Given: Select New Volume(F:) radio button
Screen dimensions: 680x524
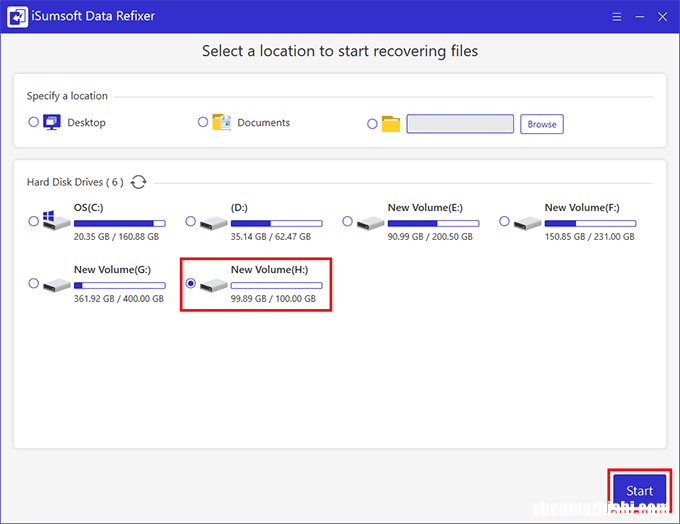Looking at the screenshot, I should (504, 221).
